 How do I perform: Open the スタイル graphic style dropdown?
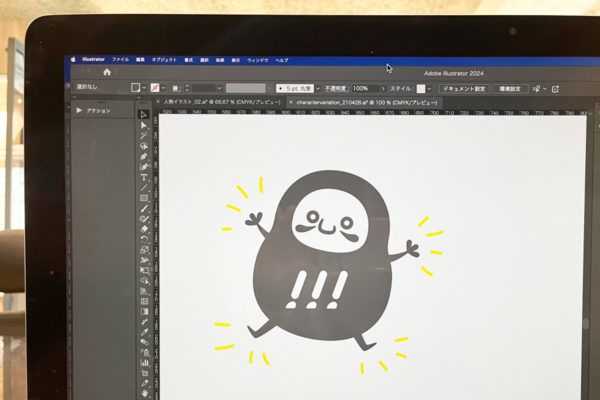pyautogui.click(x=429, y=89)
